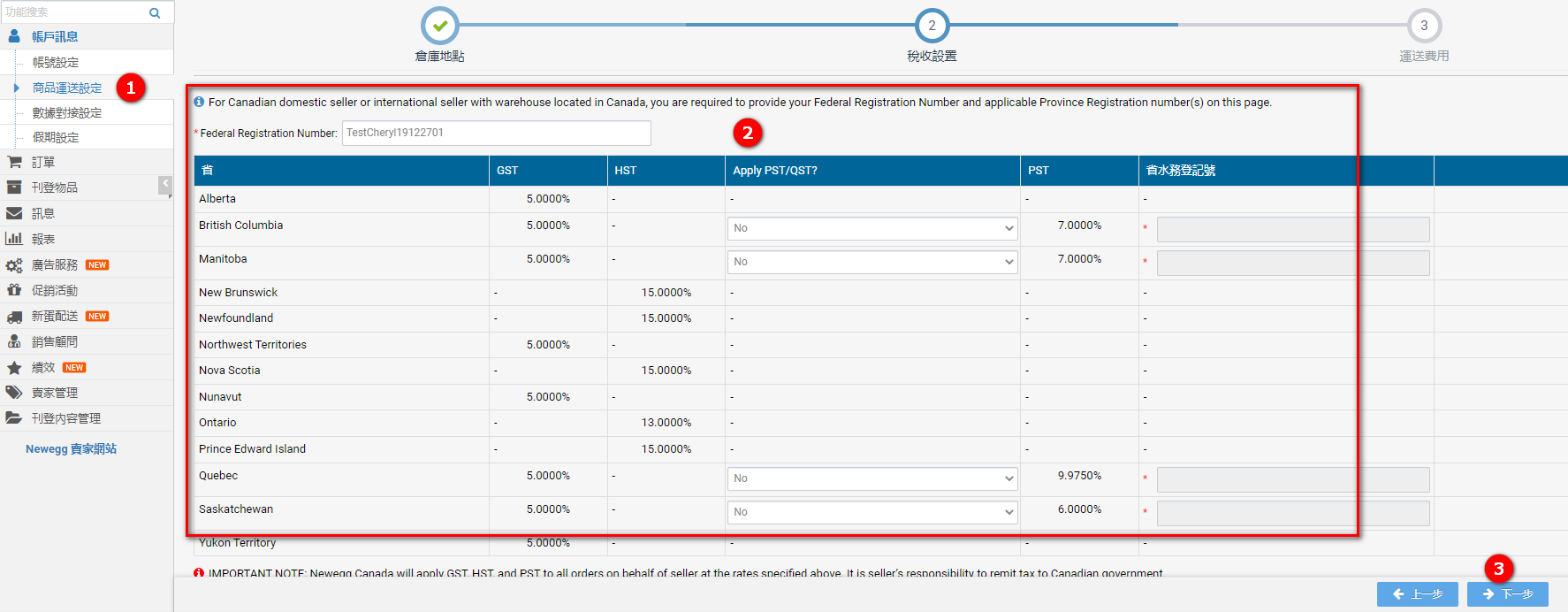Click the magnifier icon in the search box
Viewport: 1568px width, 612px height.
point(155,12)
